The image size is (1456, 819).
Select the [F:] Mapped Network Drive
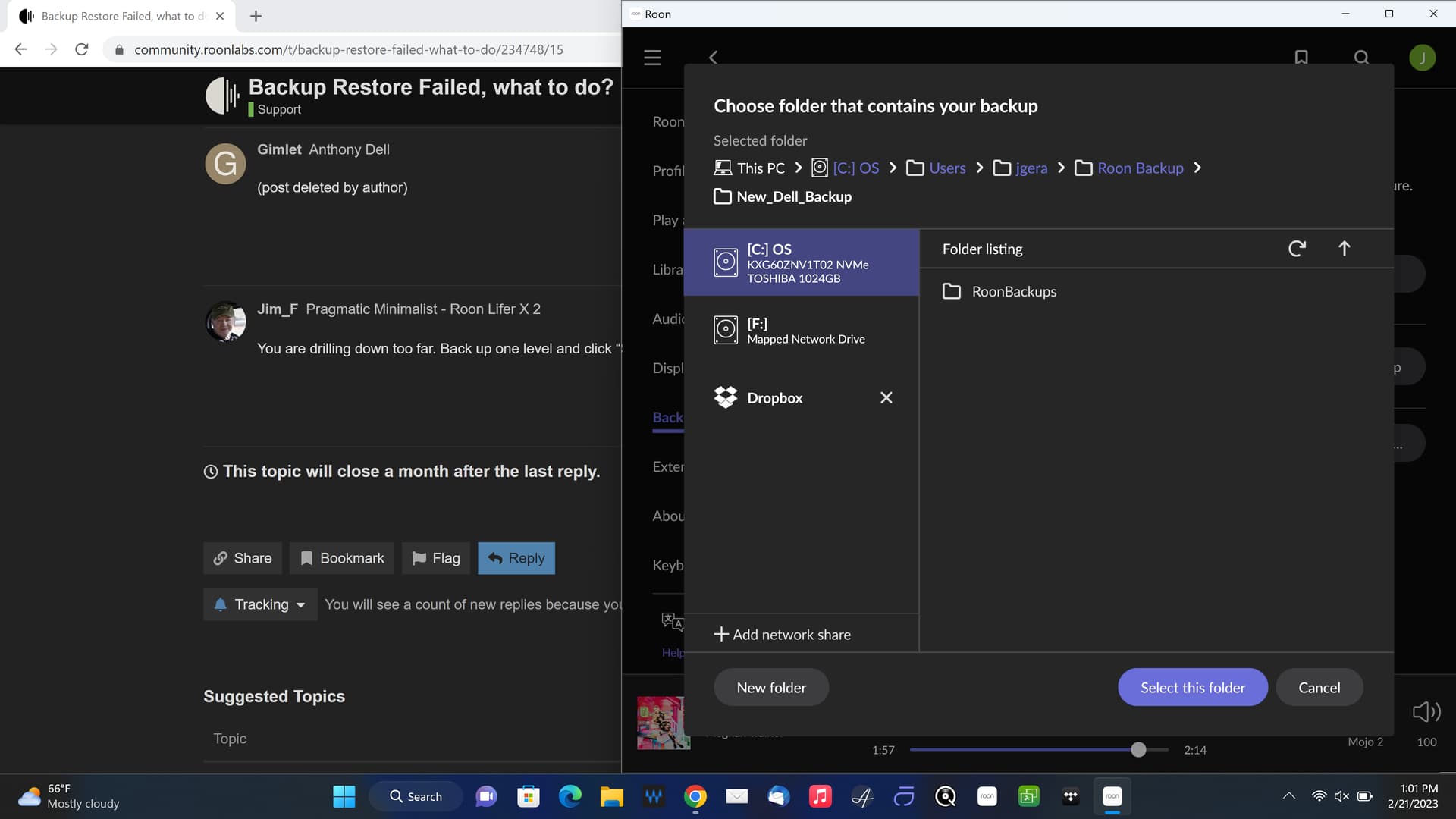pos(801,331)
